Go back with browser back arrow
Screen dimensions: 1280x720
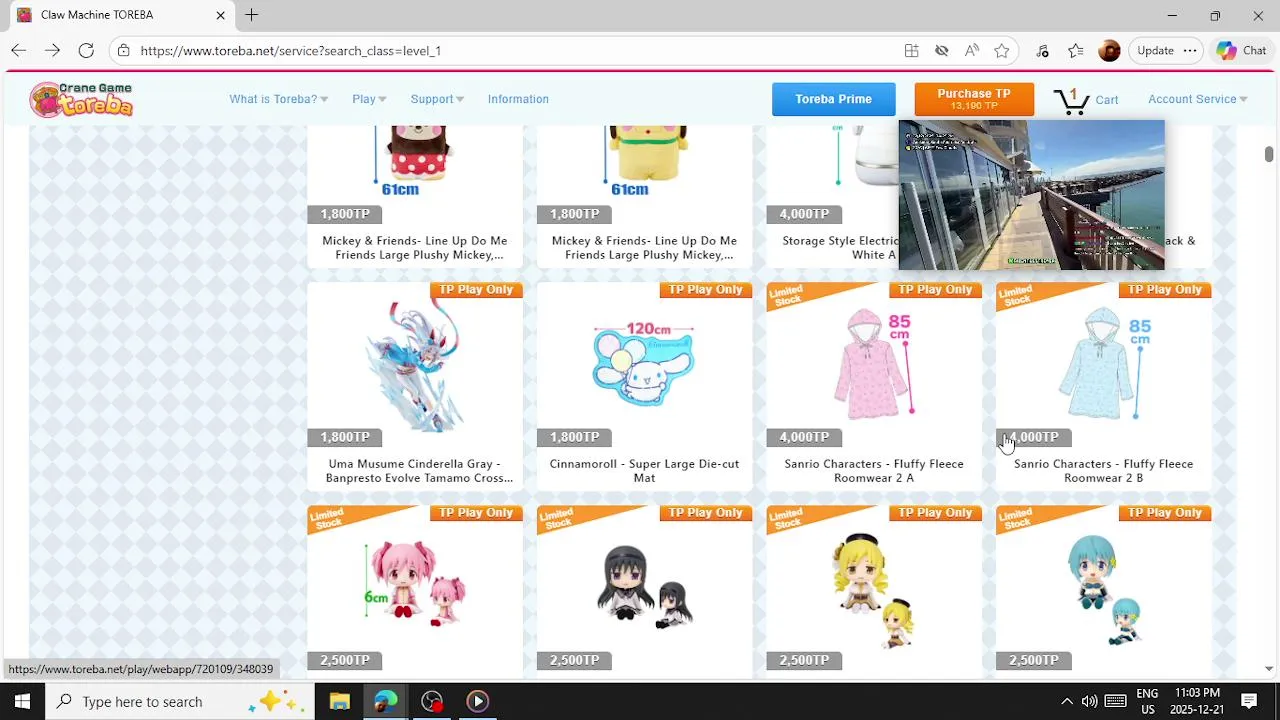(18, 50)
